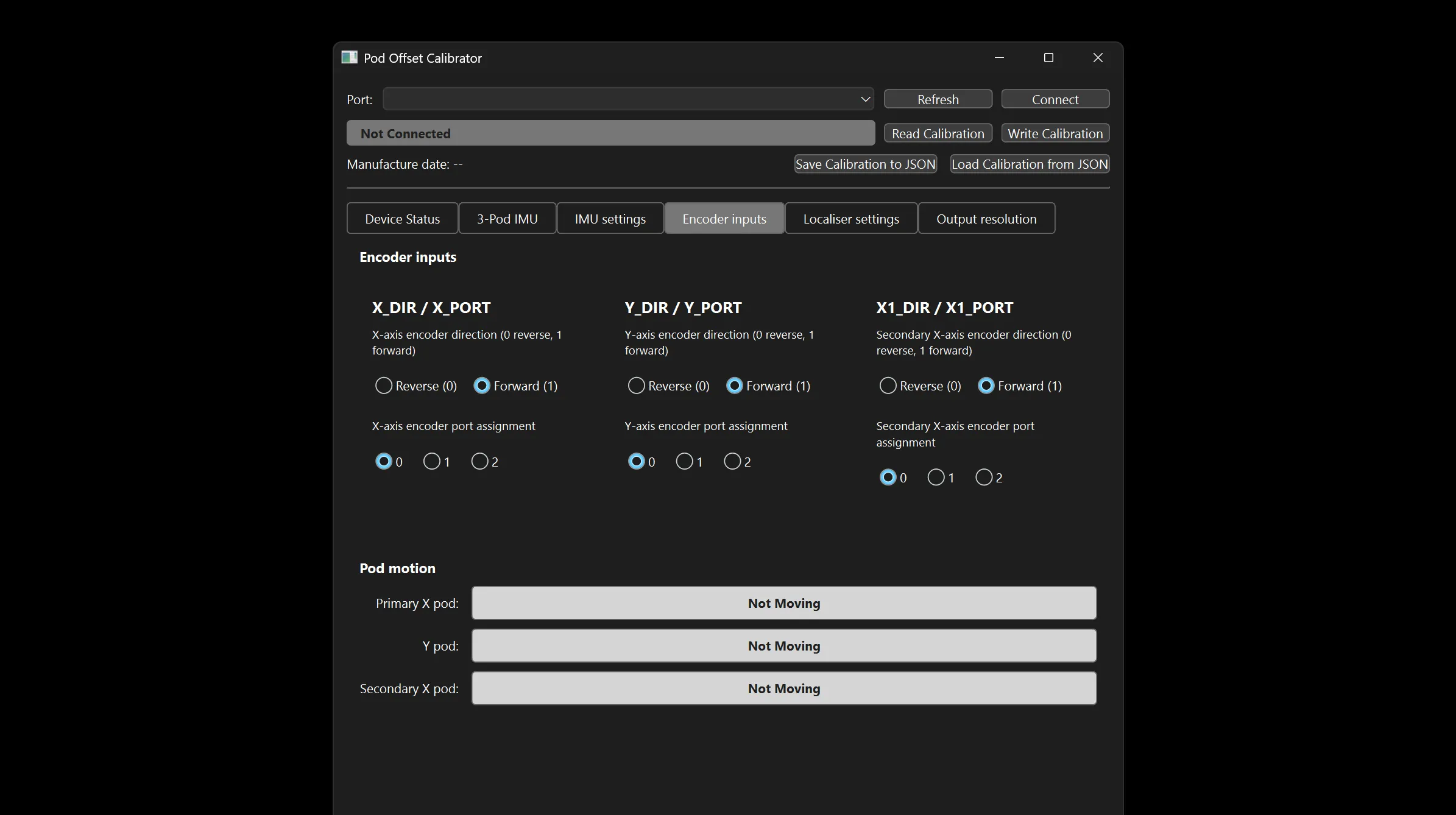Click the Write Calibration button
Screen dimensions: 1456x815
point(1055,133)
